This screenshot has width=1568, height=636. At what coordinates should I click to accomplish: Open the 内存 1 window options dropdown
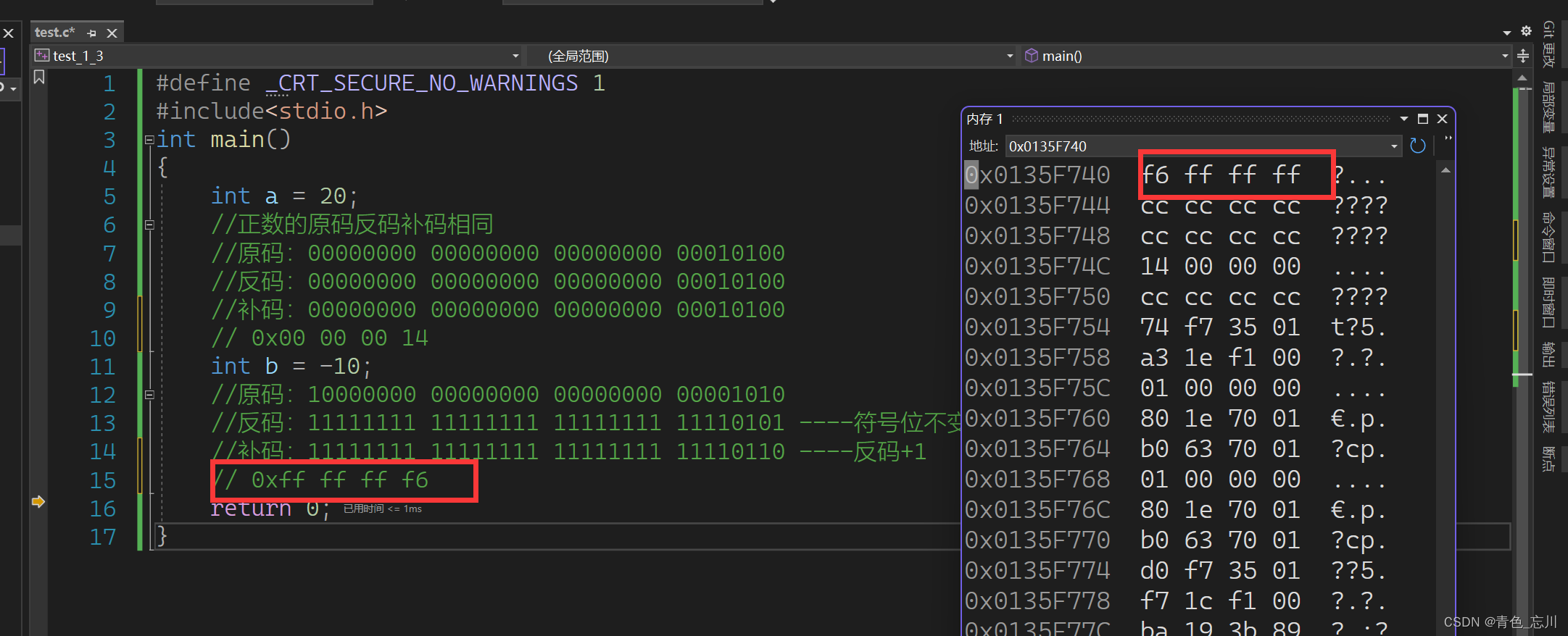[1404, 119]
